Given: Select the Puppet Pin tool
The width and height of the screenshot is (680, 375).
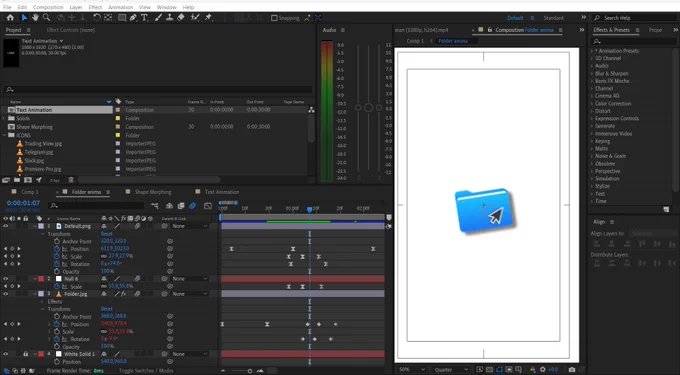Looking at the screenshot, I should coord(208,18).
